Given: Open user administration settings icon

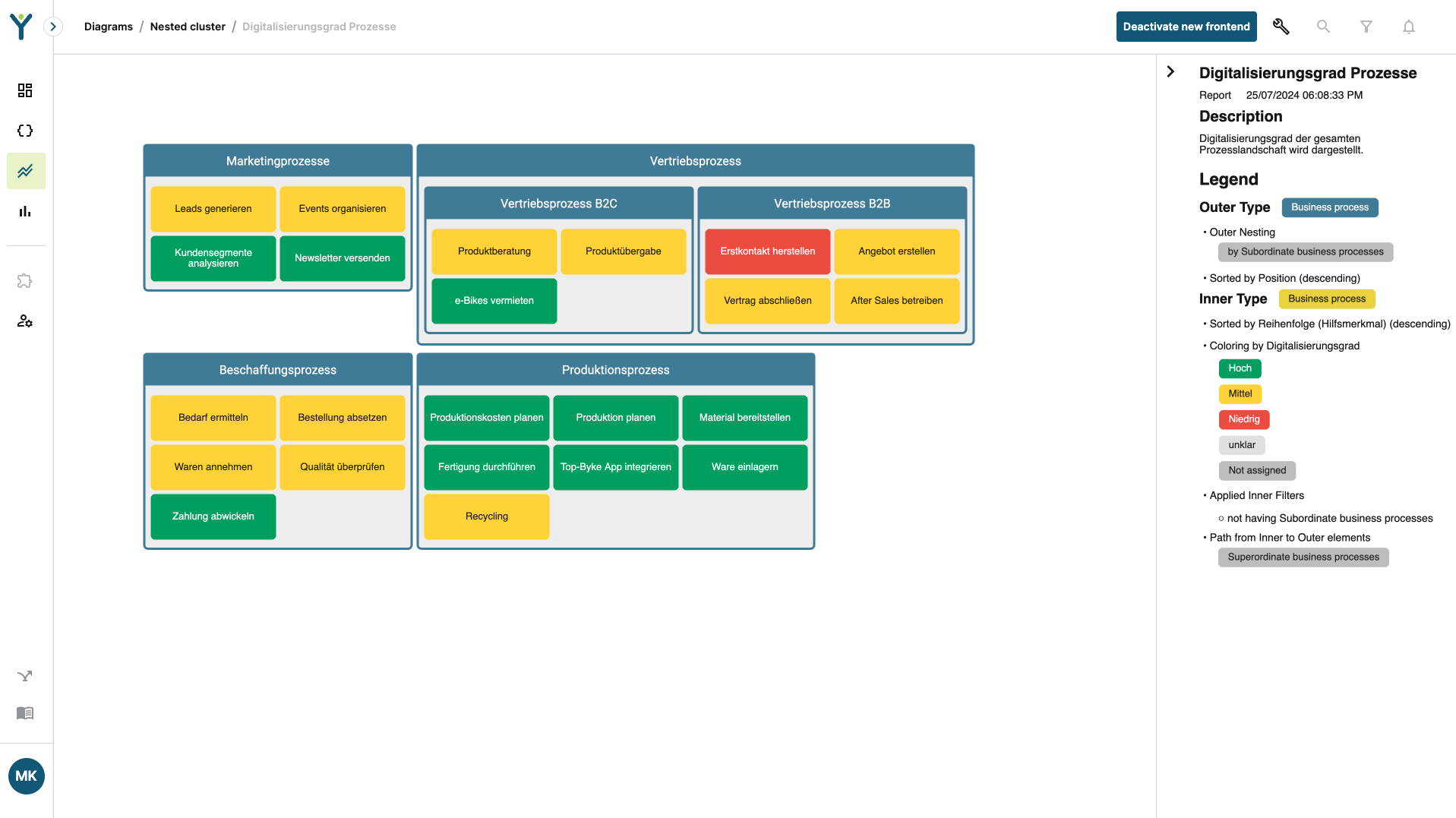Looking at the screenshot, I should click(25, 321).
